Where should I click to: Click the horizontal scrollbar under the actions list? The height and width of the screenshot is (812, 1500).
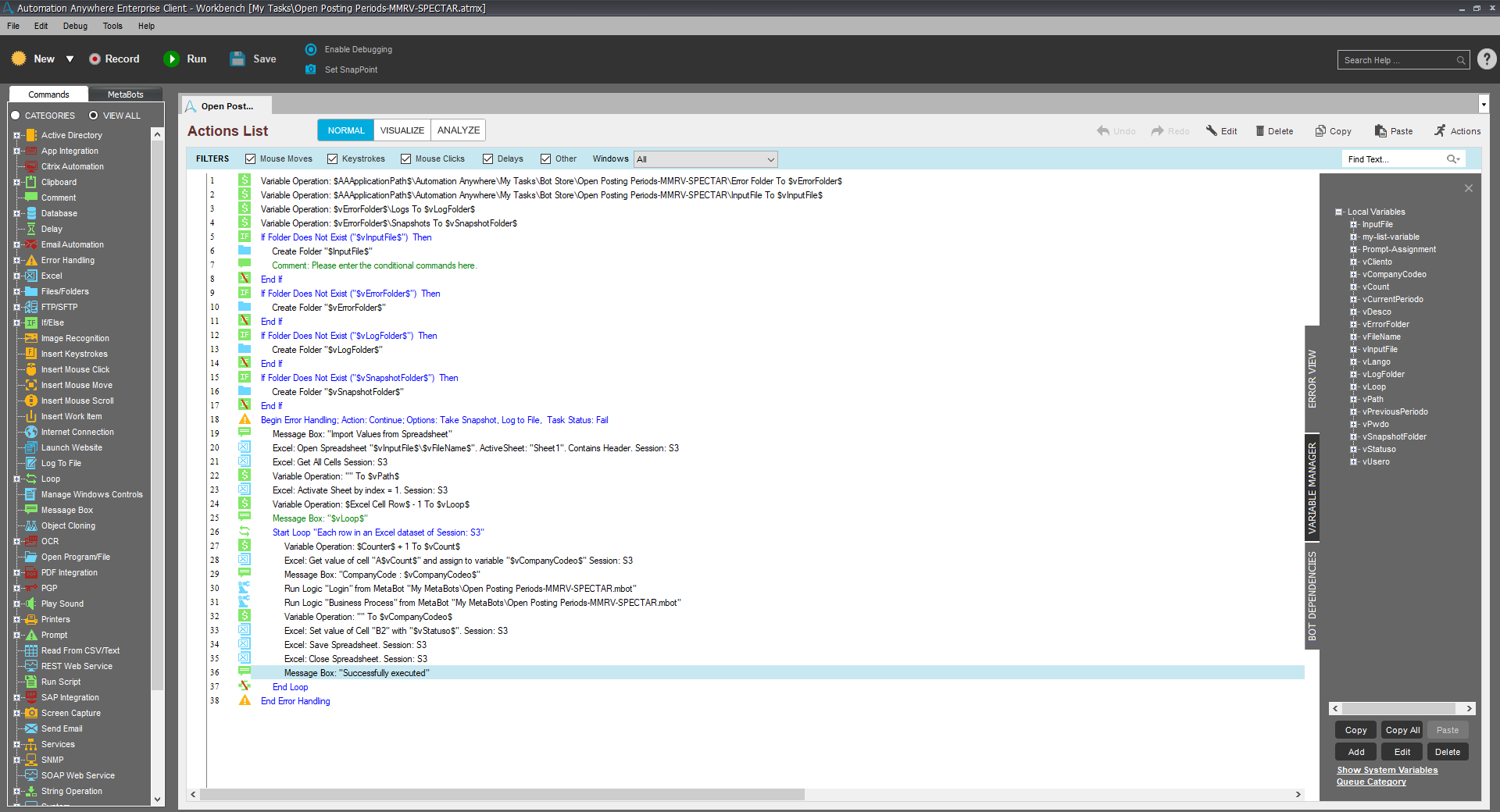502,794
